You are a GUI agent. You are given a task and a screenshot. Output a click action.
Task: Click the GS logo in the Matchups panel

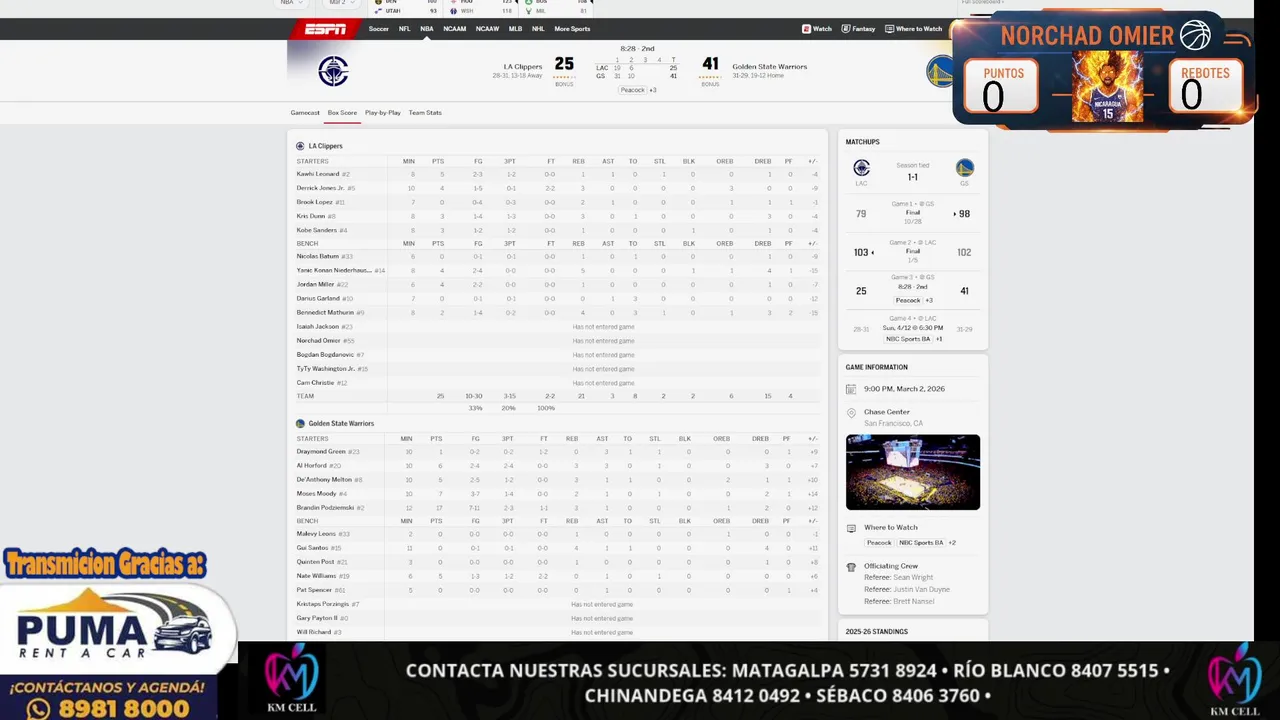pos(965,168)
